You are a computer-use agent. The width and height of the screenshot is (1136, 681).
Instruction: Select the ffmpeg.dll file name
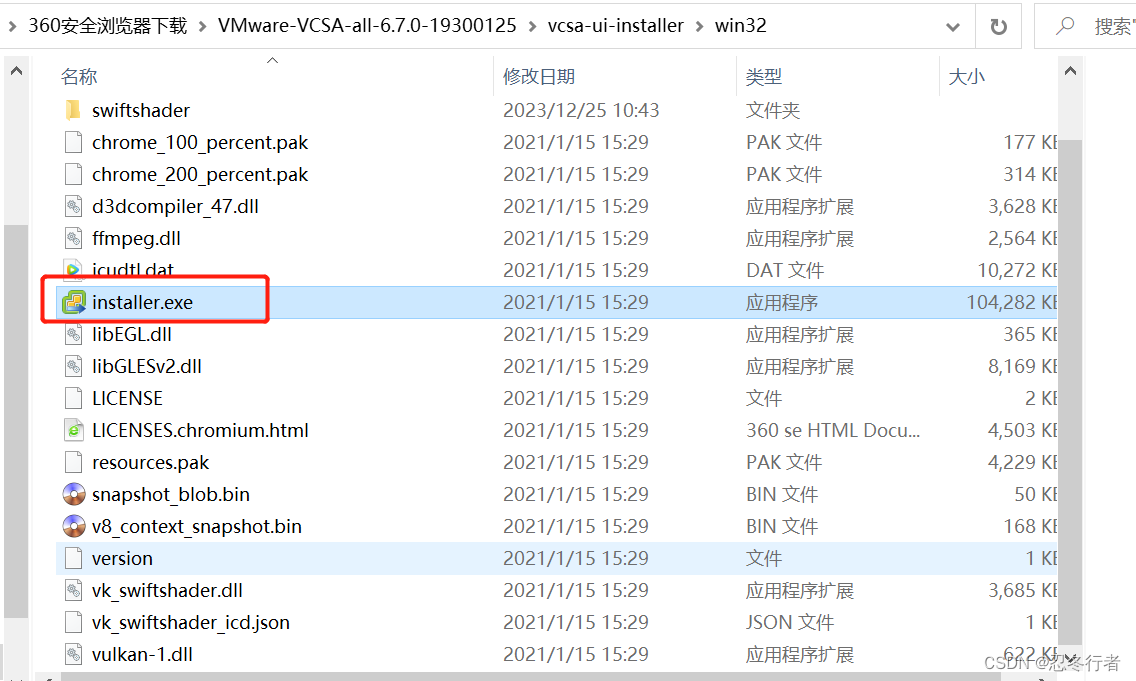136,238
